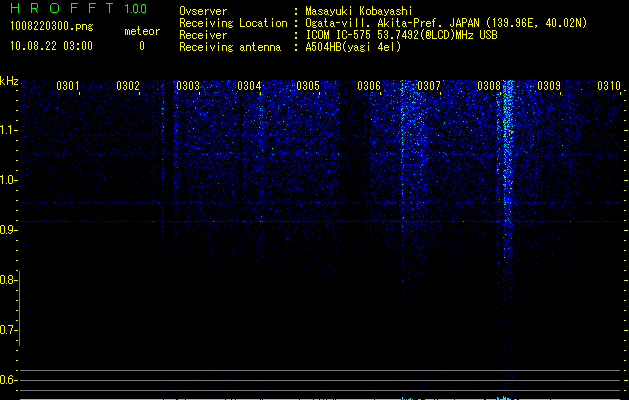Click the 0302 time marker
Screen dimensions: 629x400
click(128, 86)
